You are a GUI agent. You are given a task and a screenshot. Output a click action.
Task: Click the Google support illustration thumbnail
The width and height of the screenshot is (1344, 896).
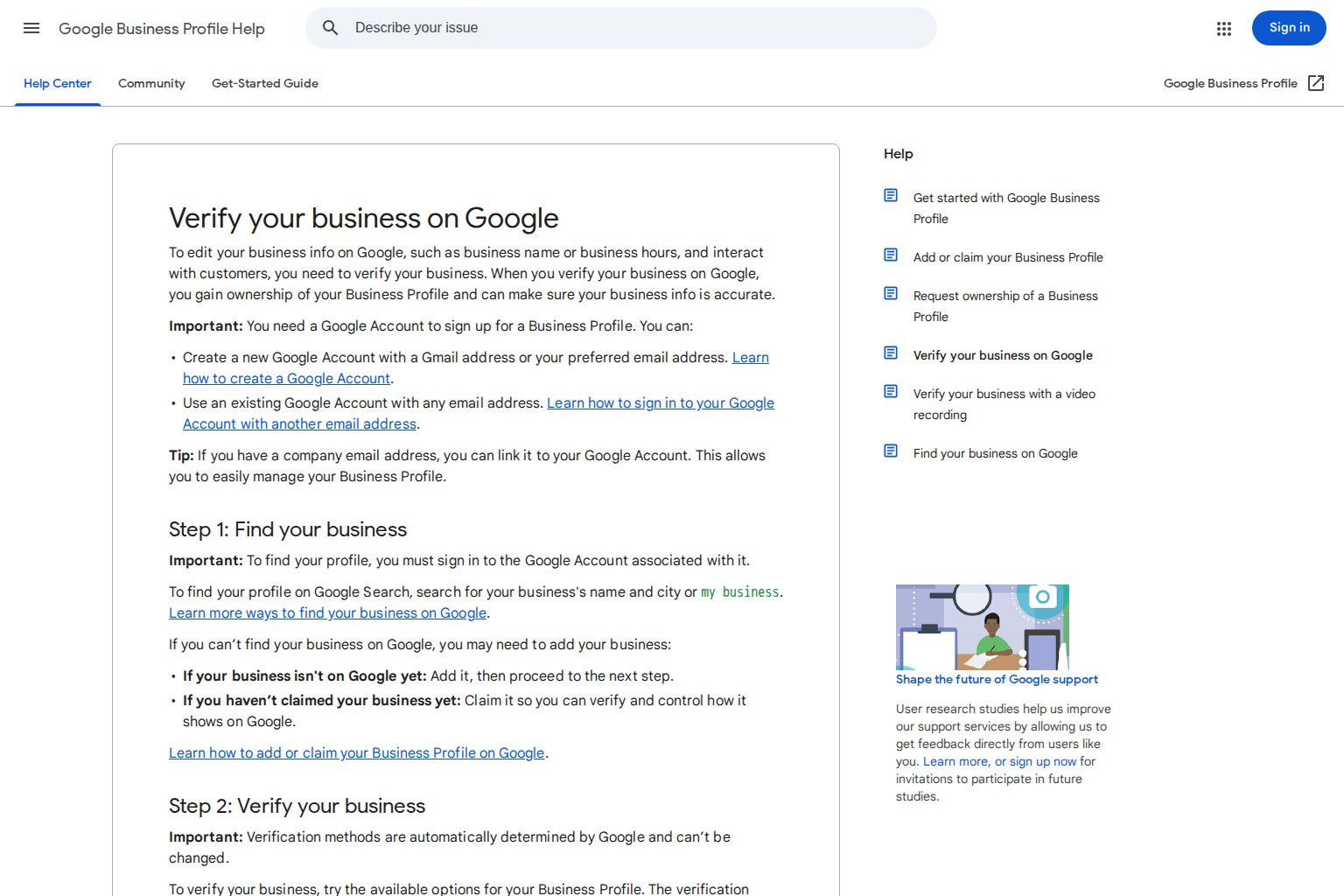pyautogui.click(x=983, y=627)
